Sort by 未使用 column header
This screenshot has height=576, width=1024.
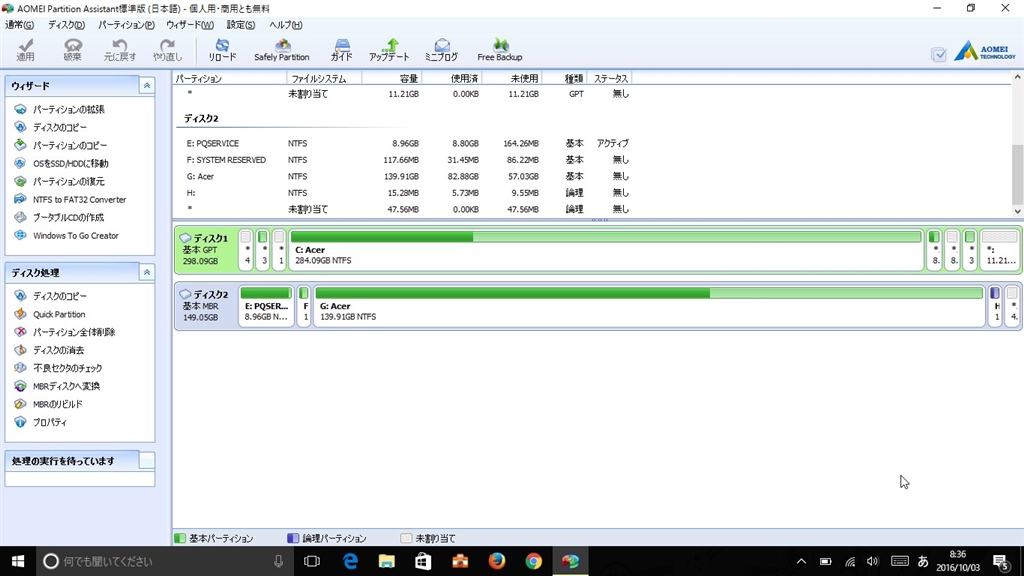click(x=512, y=78)
